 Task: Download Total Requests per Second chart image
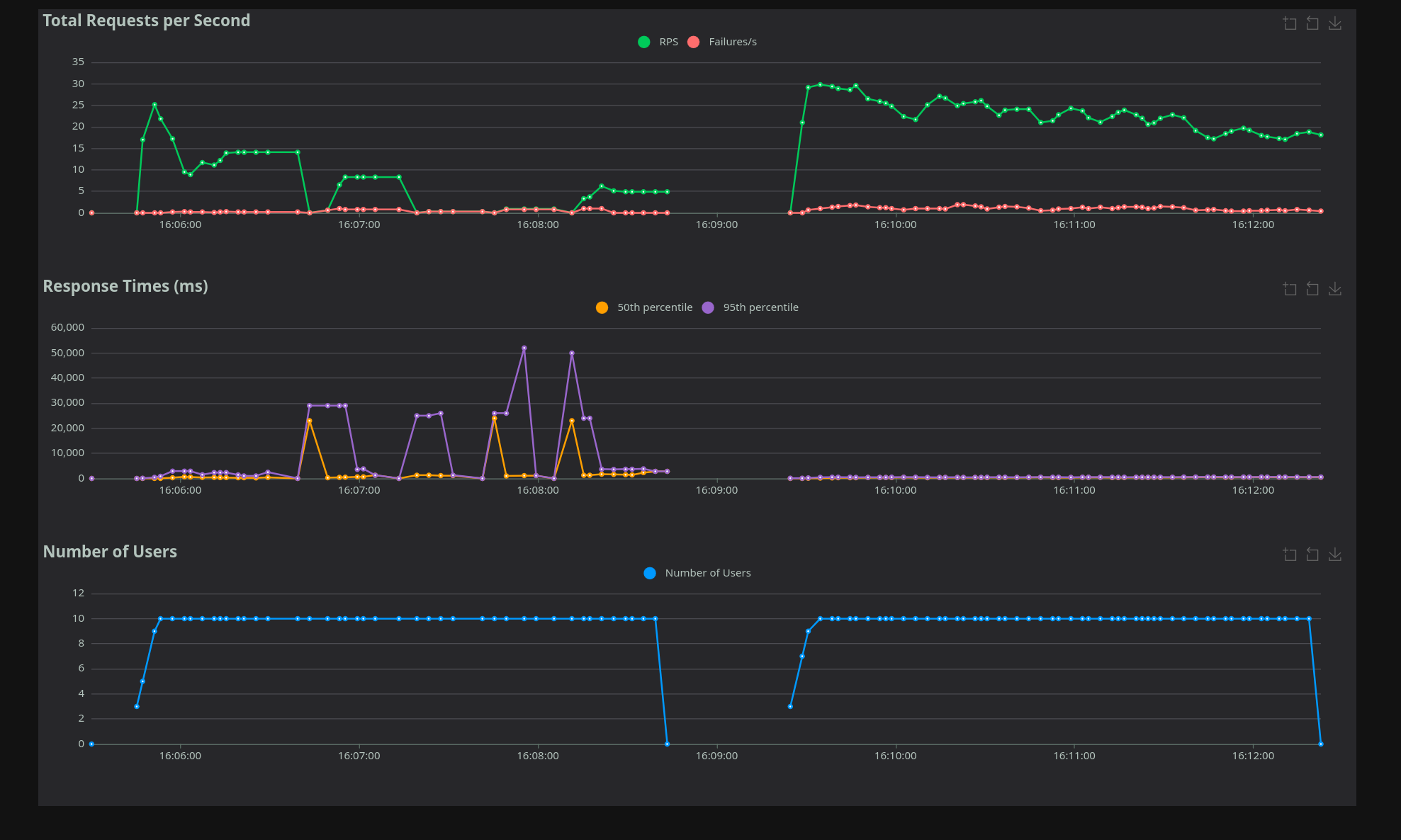pos(1335,23)
